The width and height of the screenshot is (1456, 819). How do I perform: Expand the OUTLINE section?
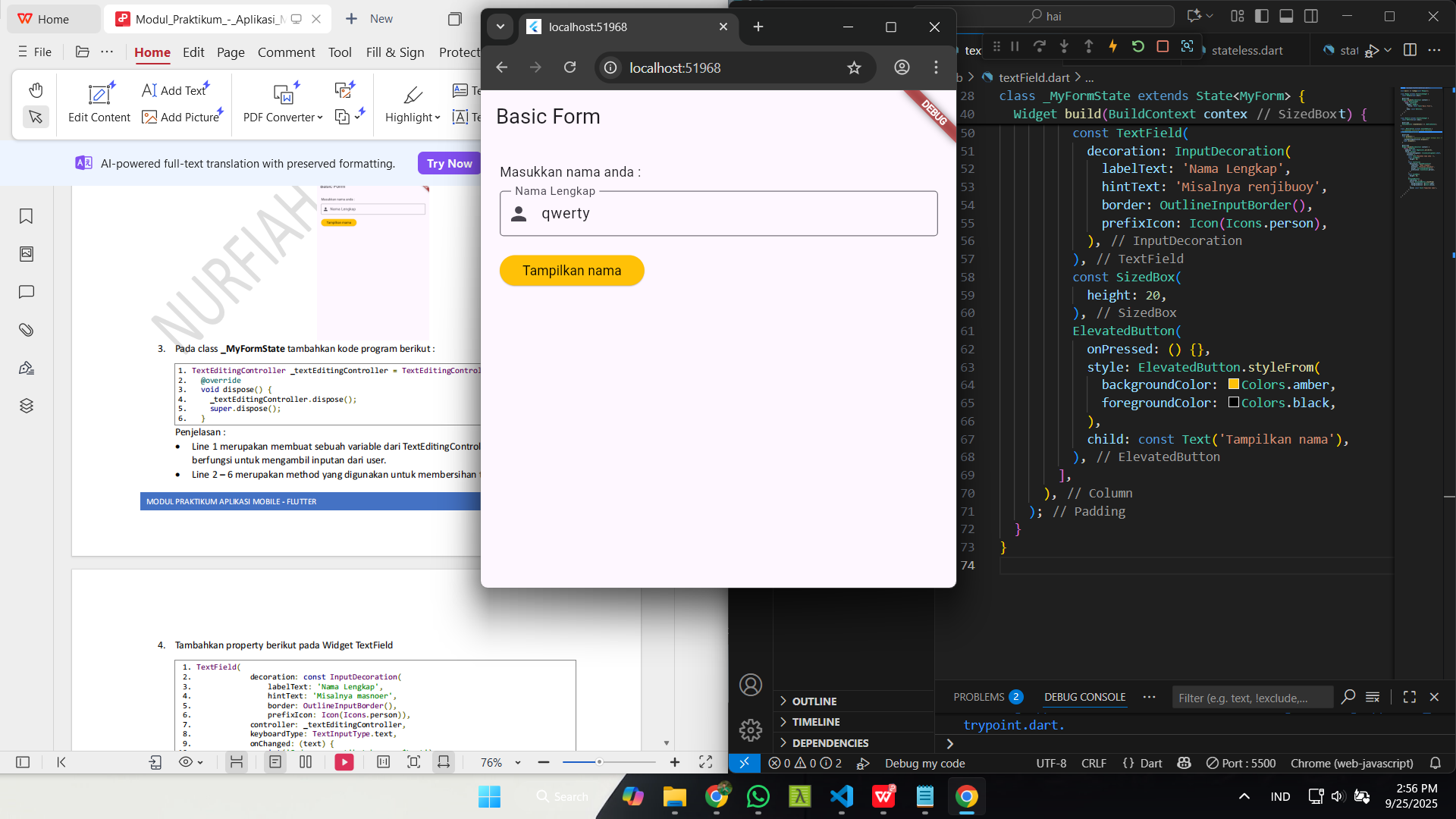pos(814,701)
